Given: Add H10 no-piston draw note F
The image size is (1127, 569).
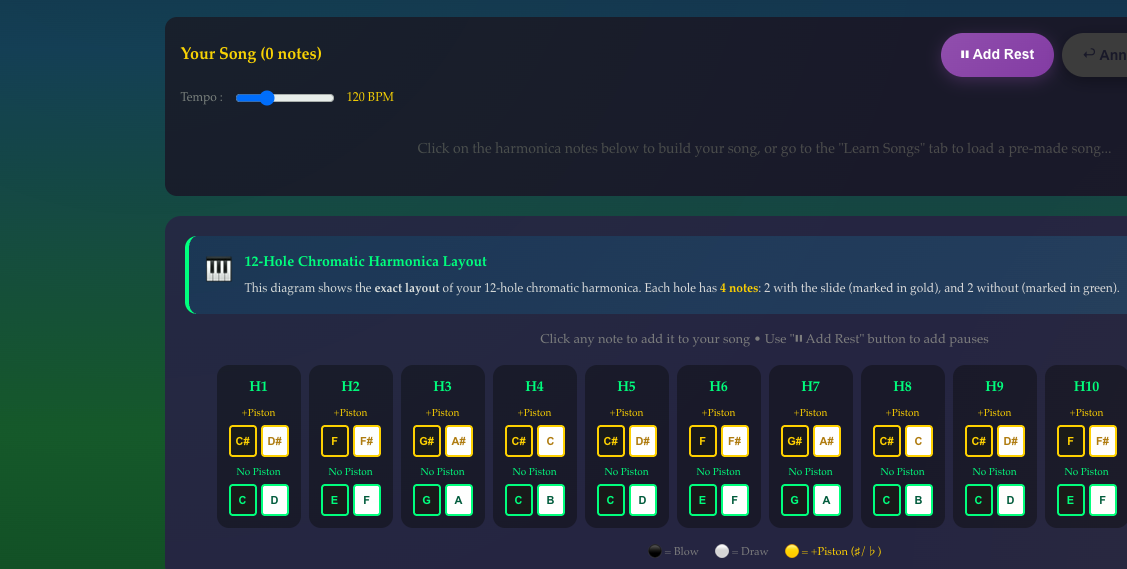Looking at the screenshot, I should pos(1103,500).
